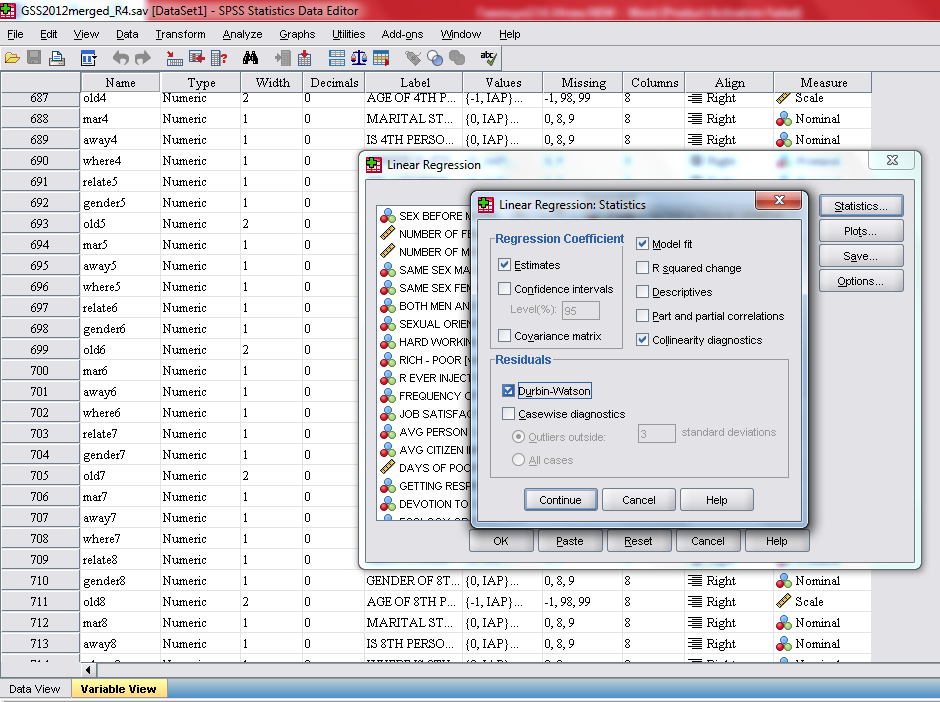Click the Statistics... button in Linear Regression
This screenshot has height=702, width=940.
click(861, 206)
